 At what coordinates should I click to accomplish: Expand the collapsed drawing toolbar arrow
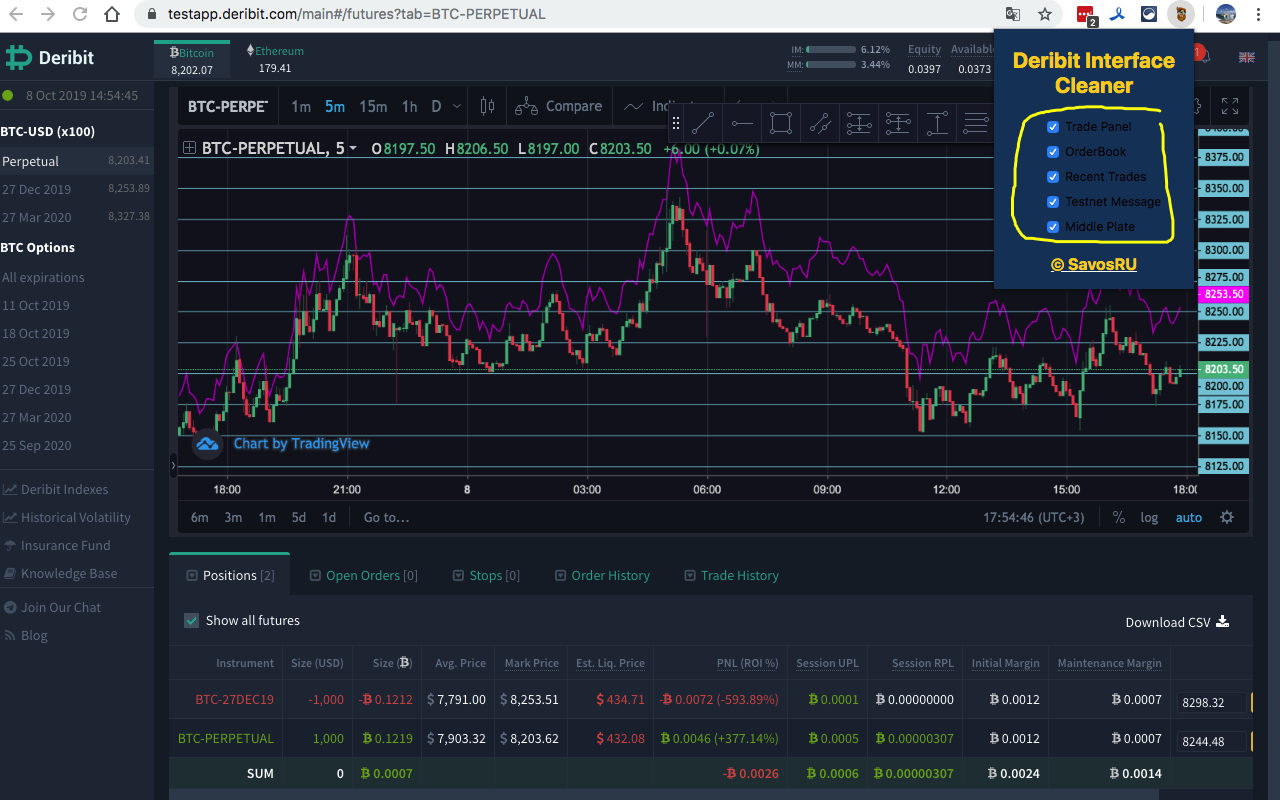point(173,465)
